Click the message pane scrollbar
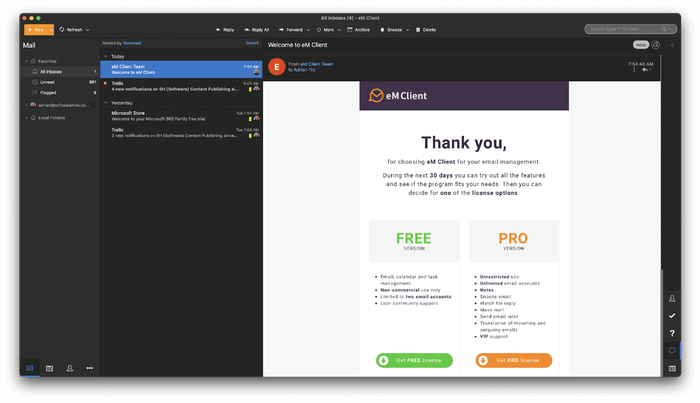The image size is (700, 403). click(x=662, y=323)
